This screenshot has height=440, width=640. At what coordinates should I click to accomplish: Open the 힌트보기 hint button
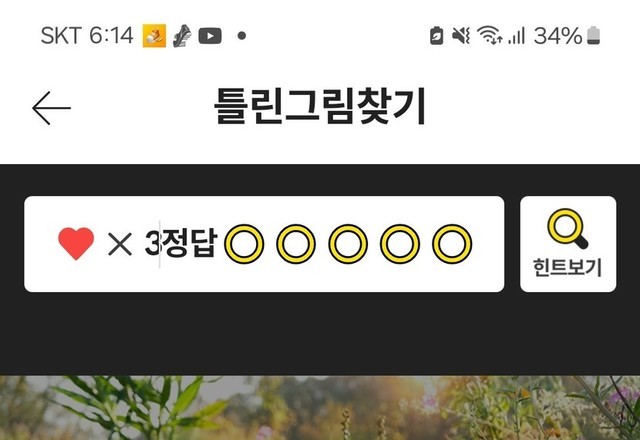click(568, 244)
